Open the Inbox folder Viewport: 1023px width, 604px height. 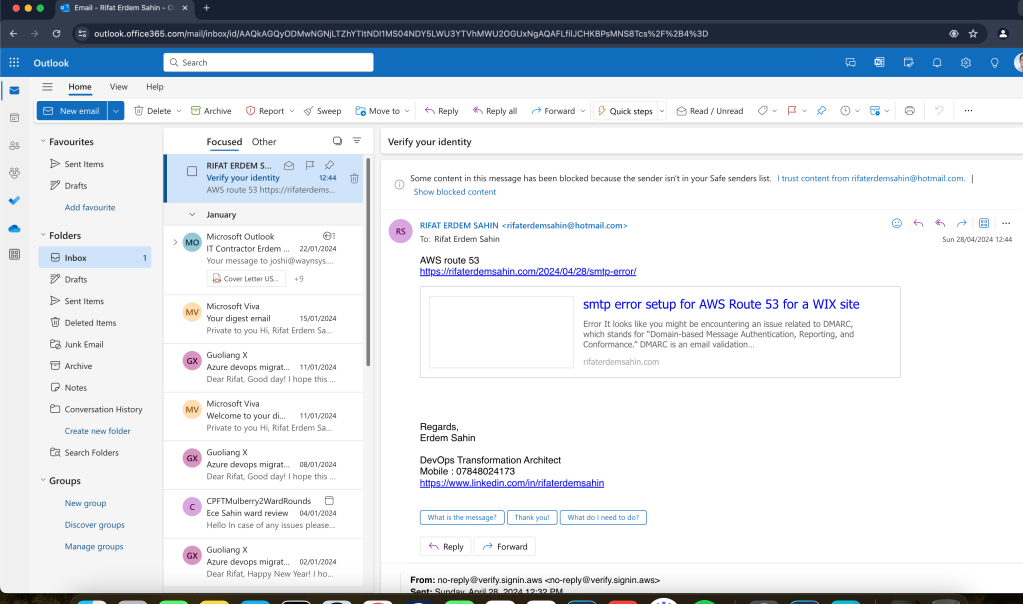tap(95, 258)
